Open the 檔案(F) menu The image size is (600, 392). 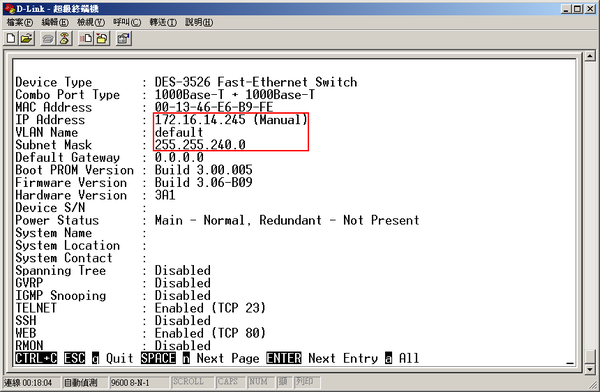click(x=20, y=23)
